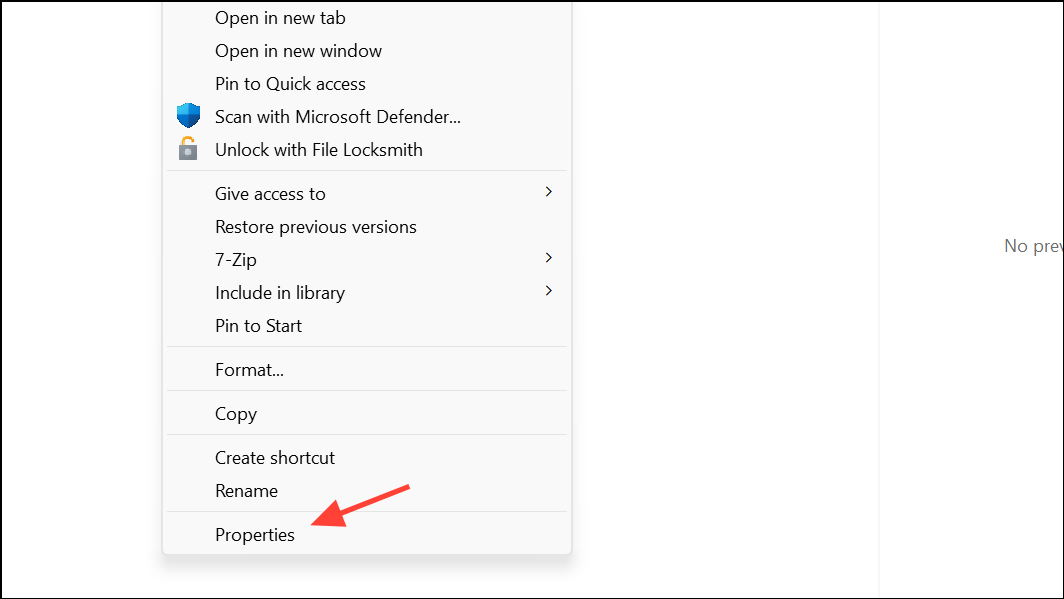The image size is (1064, 599).
Task: Open the drive in a new tab
Action: pyautogui.click(x=279, y=17)
